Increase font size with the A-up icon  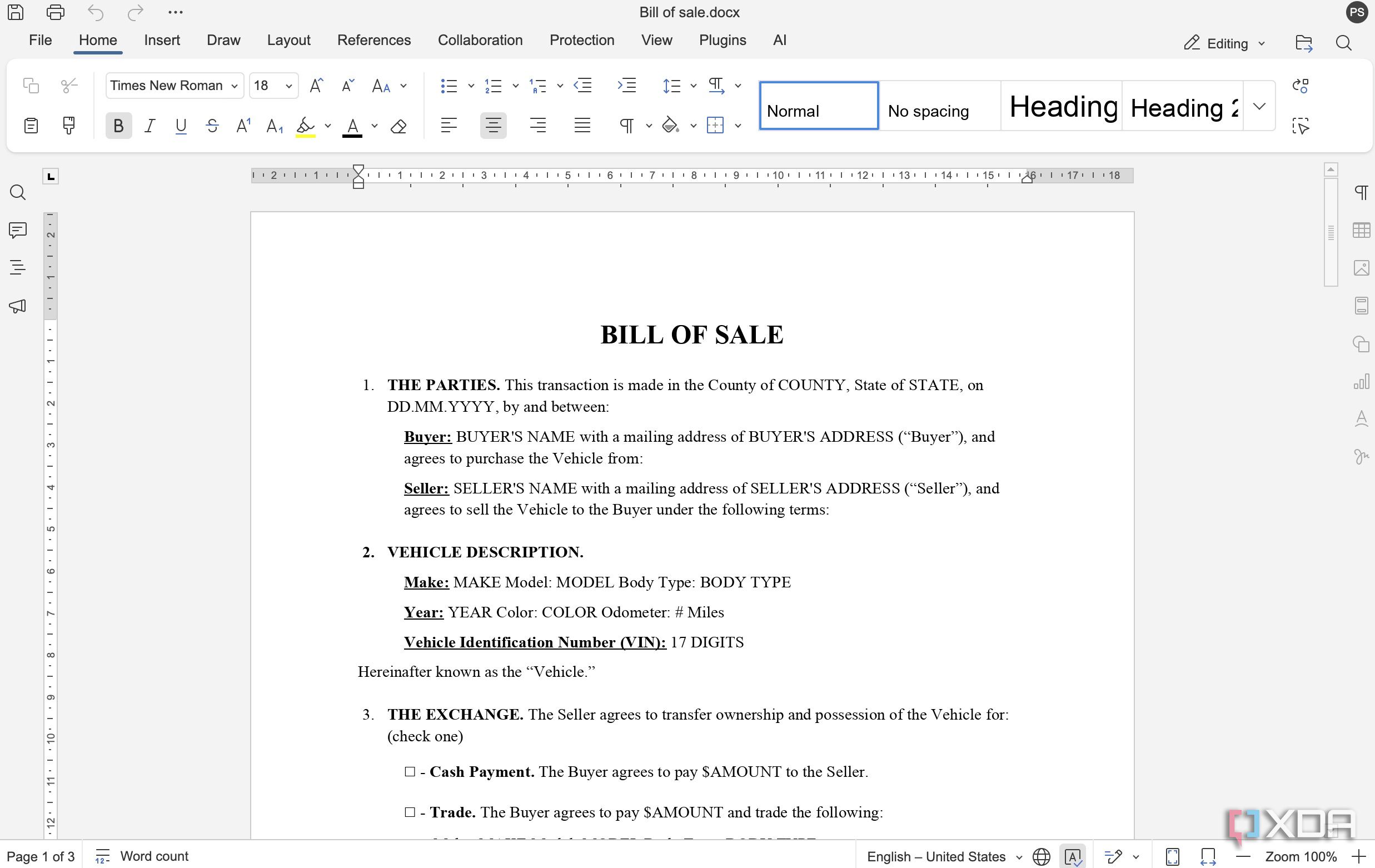[x=316, y=86]
